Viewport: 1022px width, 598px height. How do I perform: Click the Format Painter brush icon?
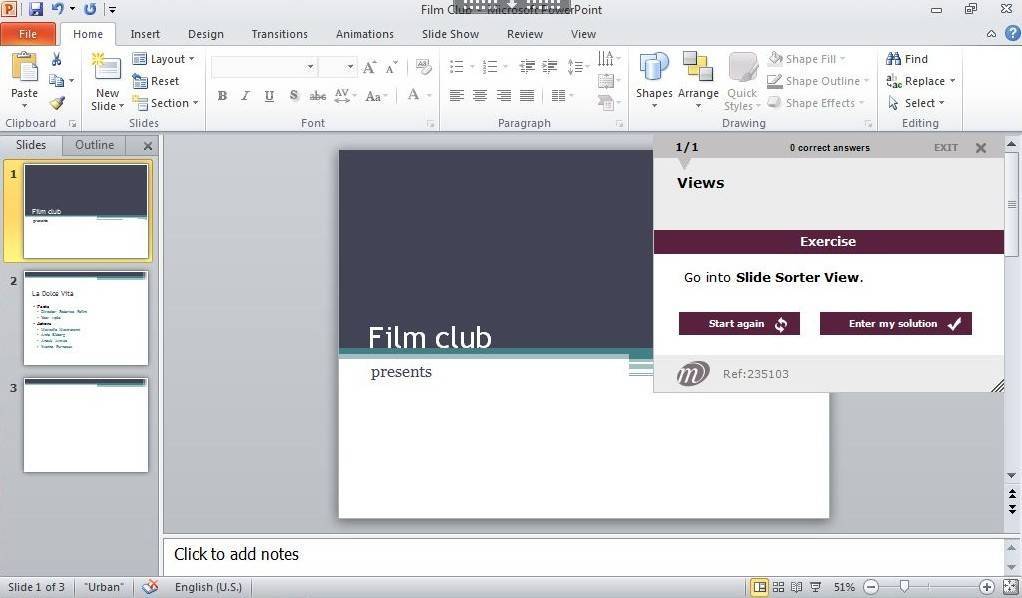57,103
